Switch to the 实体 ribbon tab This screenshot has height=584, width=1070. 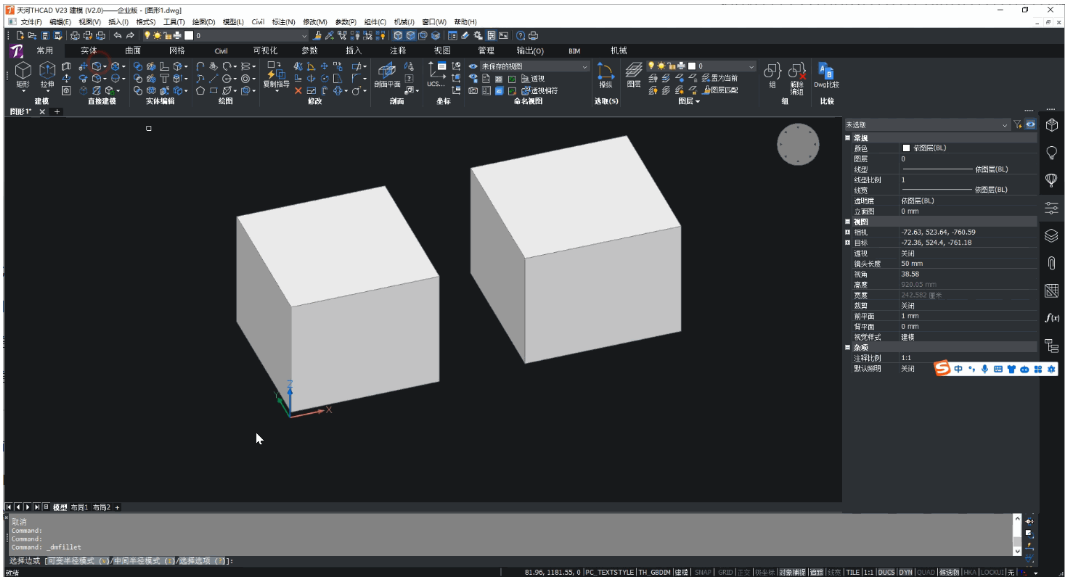coord(89,50)
